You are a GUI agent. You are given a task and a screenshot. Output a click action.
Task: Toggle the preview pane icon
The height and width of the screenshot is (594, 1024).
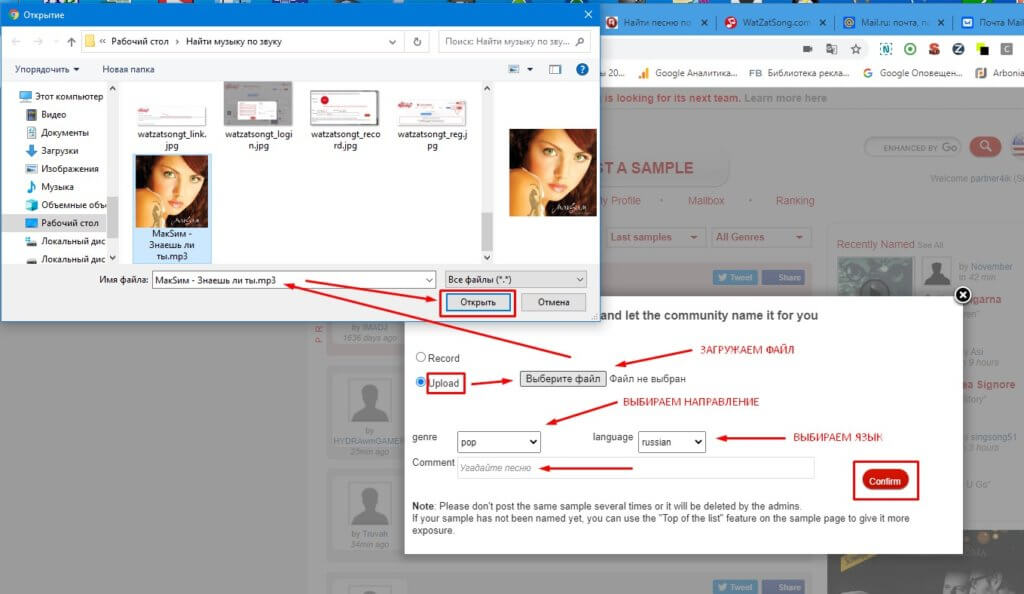click(555, 69)
